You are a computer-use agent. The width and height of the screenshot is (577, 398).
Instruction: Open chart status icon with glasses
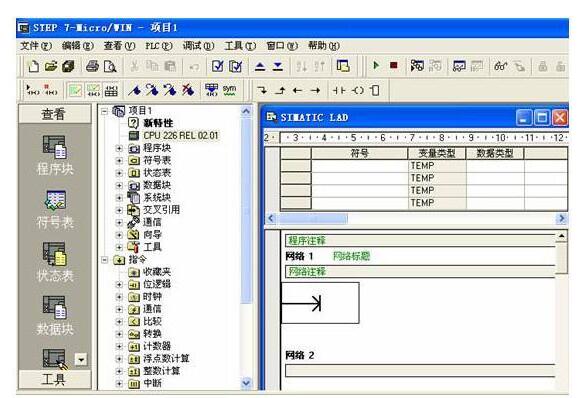click(x=500, y=66)
